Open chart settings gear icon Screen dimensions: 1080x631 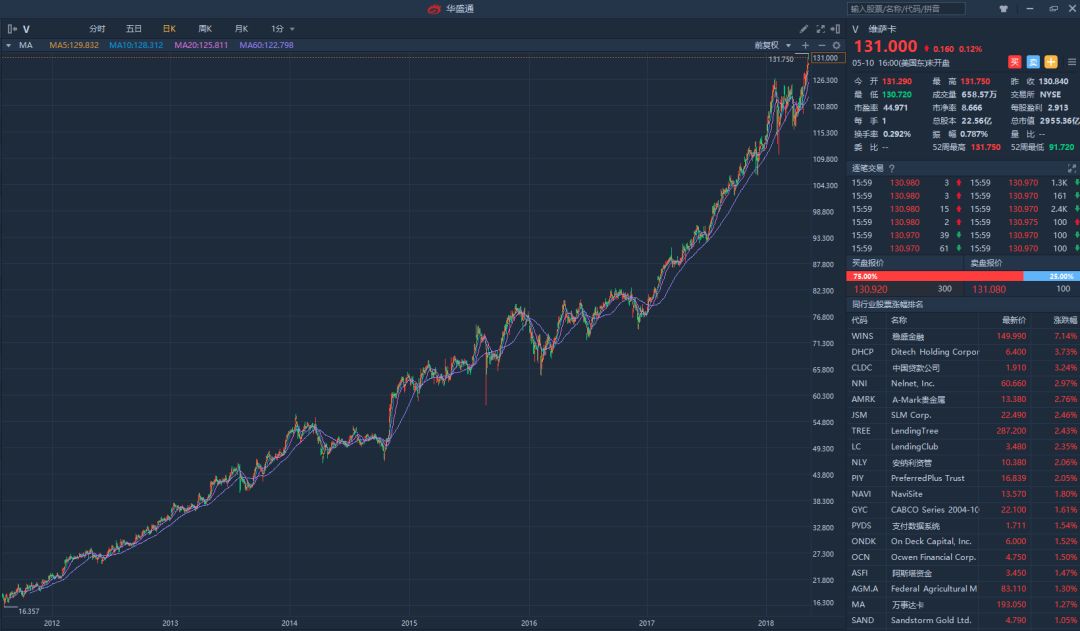click(837, 45)
